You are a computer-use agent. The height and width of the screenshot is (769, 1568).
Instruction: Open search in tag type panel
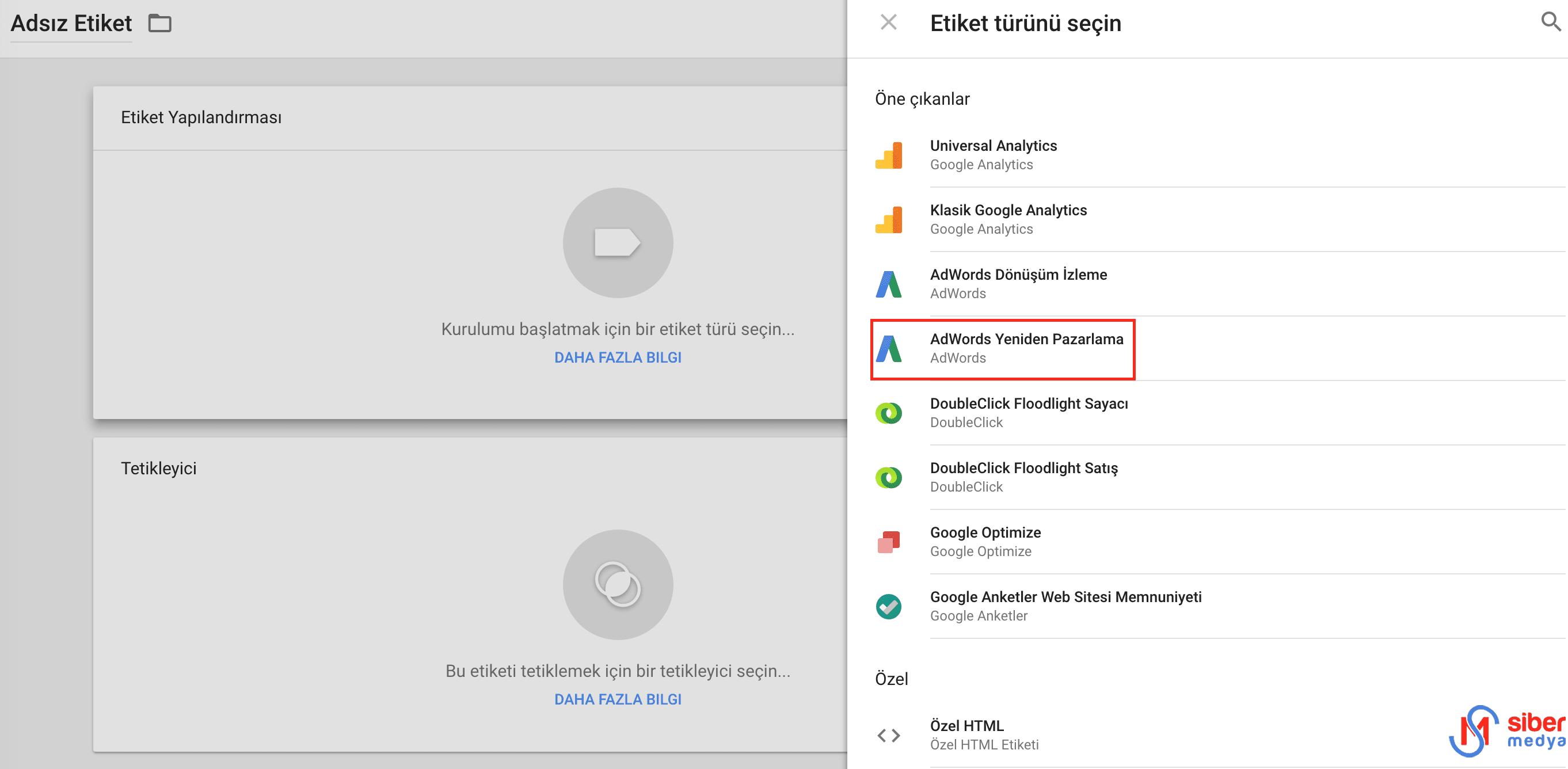pos(1550,22)
